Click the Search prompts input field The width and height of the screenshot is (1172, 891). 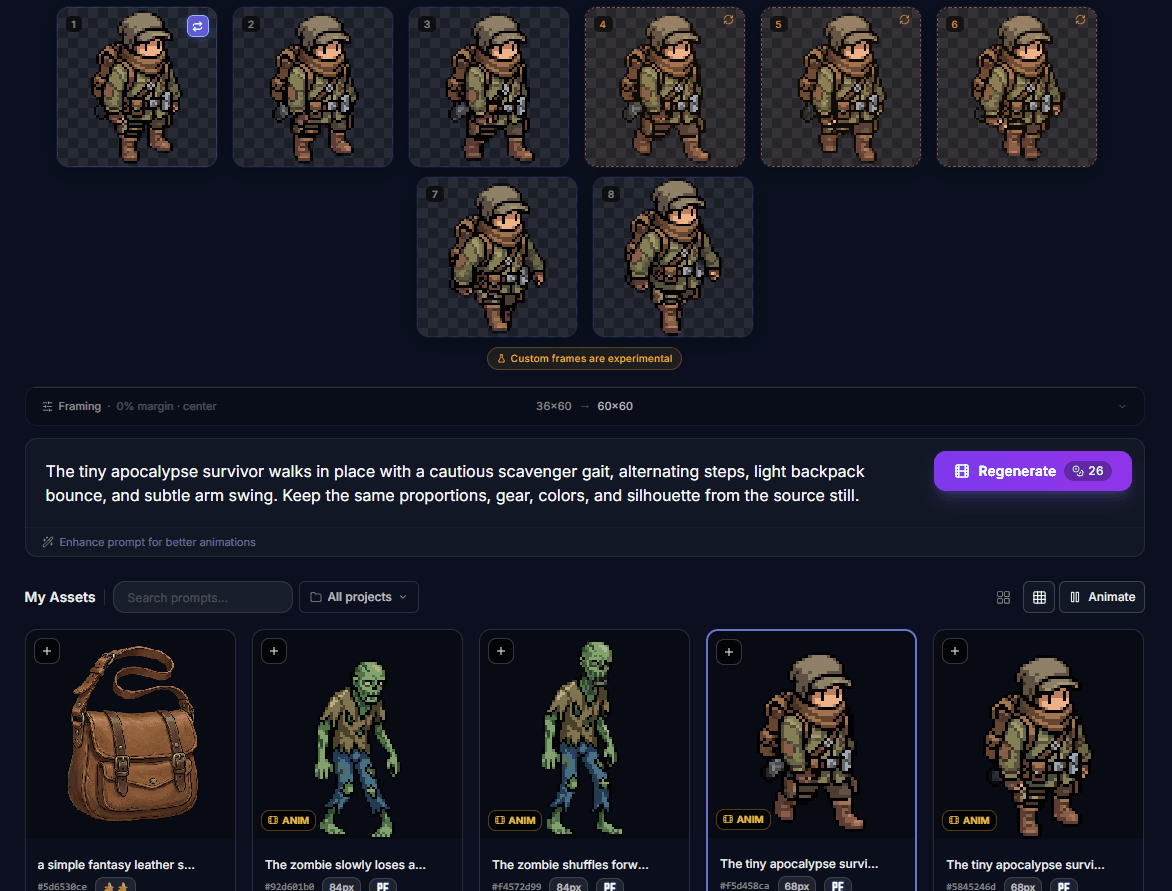click(x=203, y=597)
